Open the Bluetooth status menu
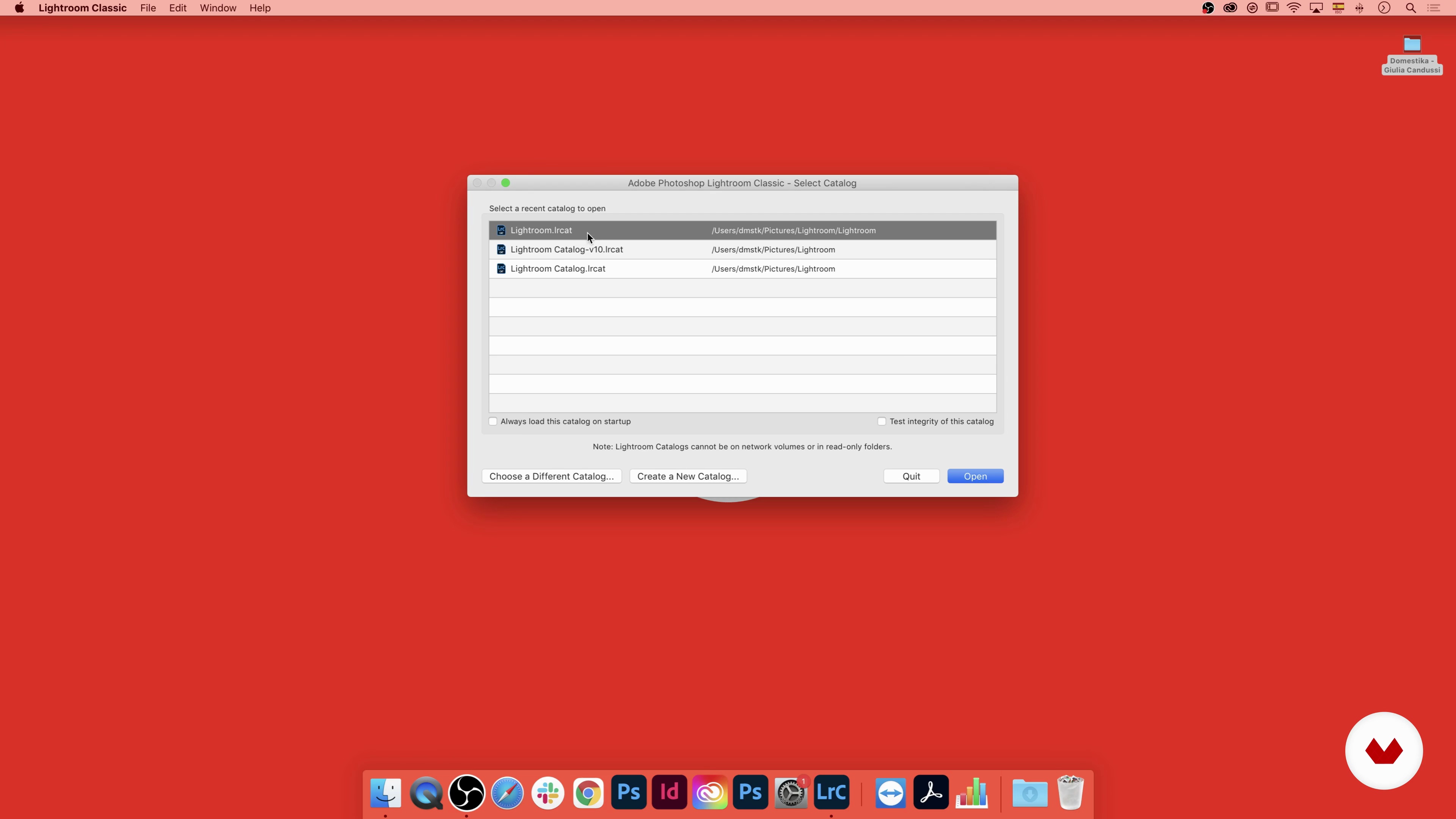The height and width of the screenshot is (819, 1456). [1359, 8]
